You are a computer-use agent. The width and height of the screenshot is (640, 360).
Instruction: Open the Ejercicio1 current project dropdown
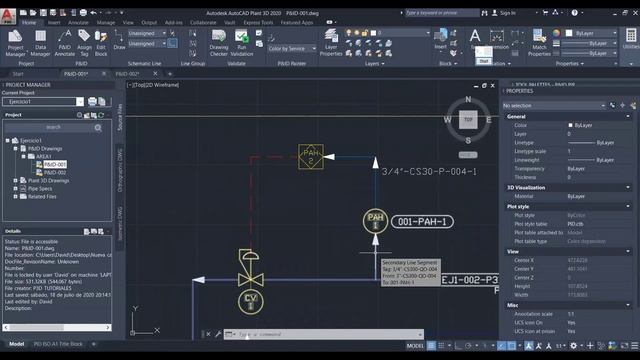80,102
